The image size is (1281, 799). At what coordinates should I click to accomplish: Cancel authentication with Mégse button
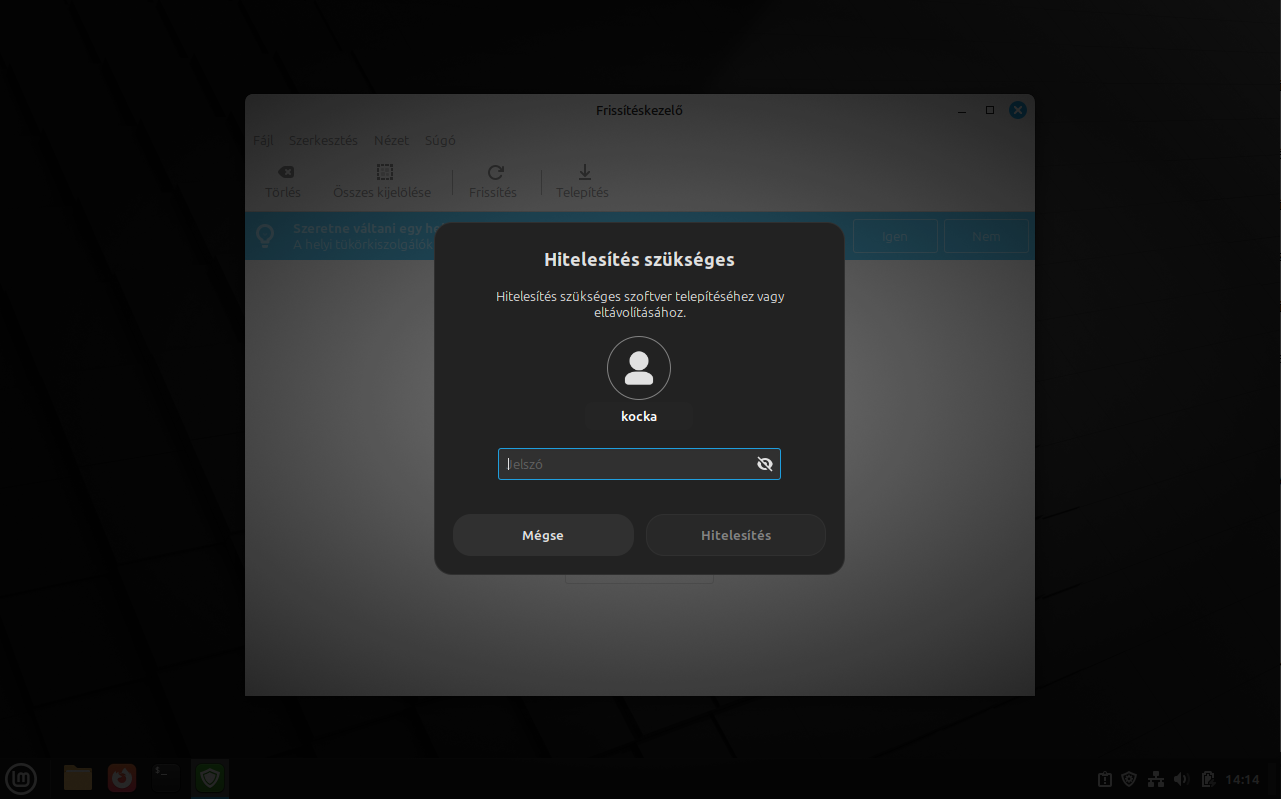pos(543,535)
